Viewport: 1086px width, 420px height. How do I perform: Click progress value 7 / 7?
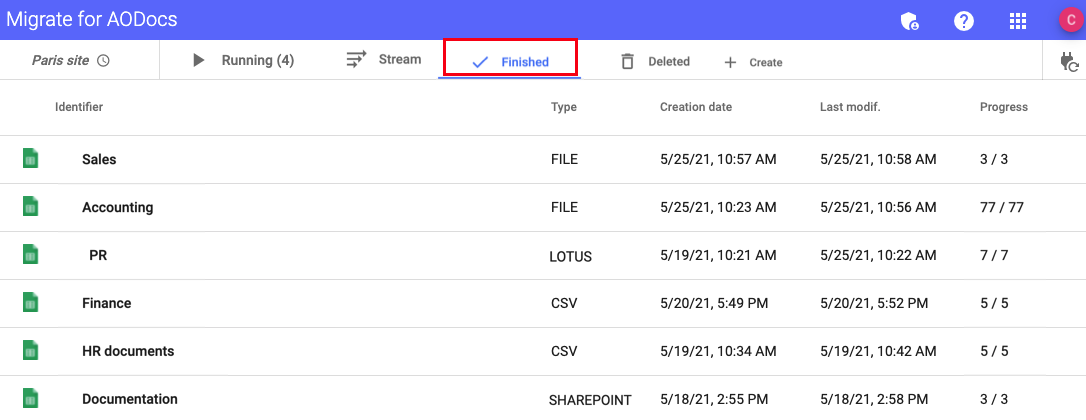(994, 255)
